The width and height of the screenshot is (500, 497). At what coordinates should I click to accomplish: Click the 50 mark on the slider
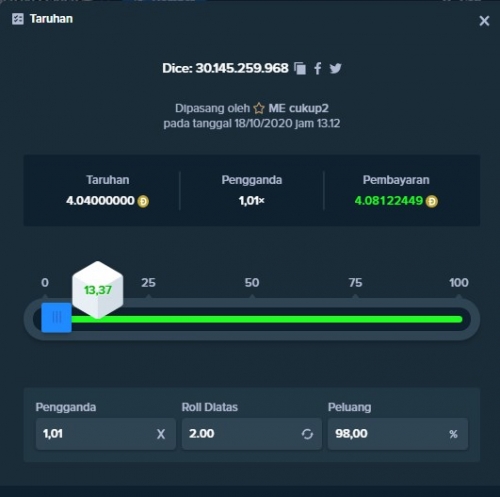(x=252, y=283)
